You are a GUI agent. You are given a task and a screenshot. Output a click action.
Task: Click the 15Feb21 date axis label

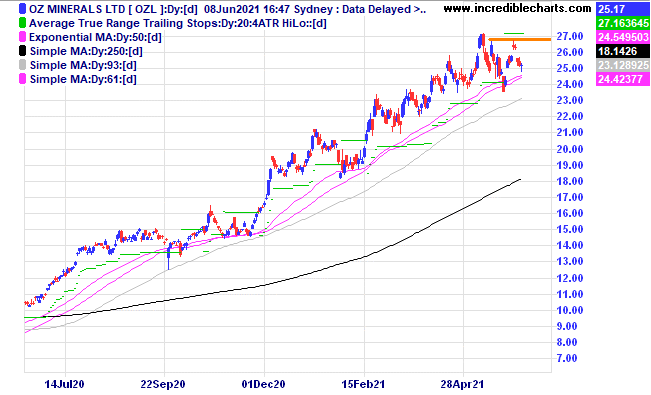(x=364, y=384)
